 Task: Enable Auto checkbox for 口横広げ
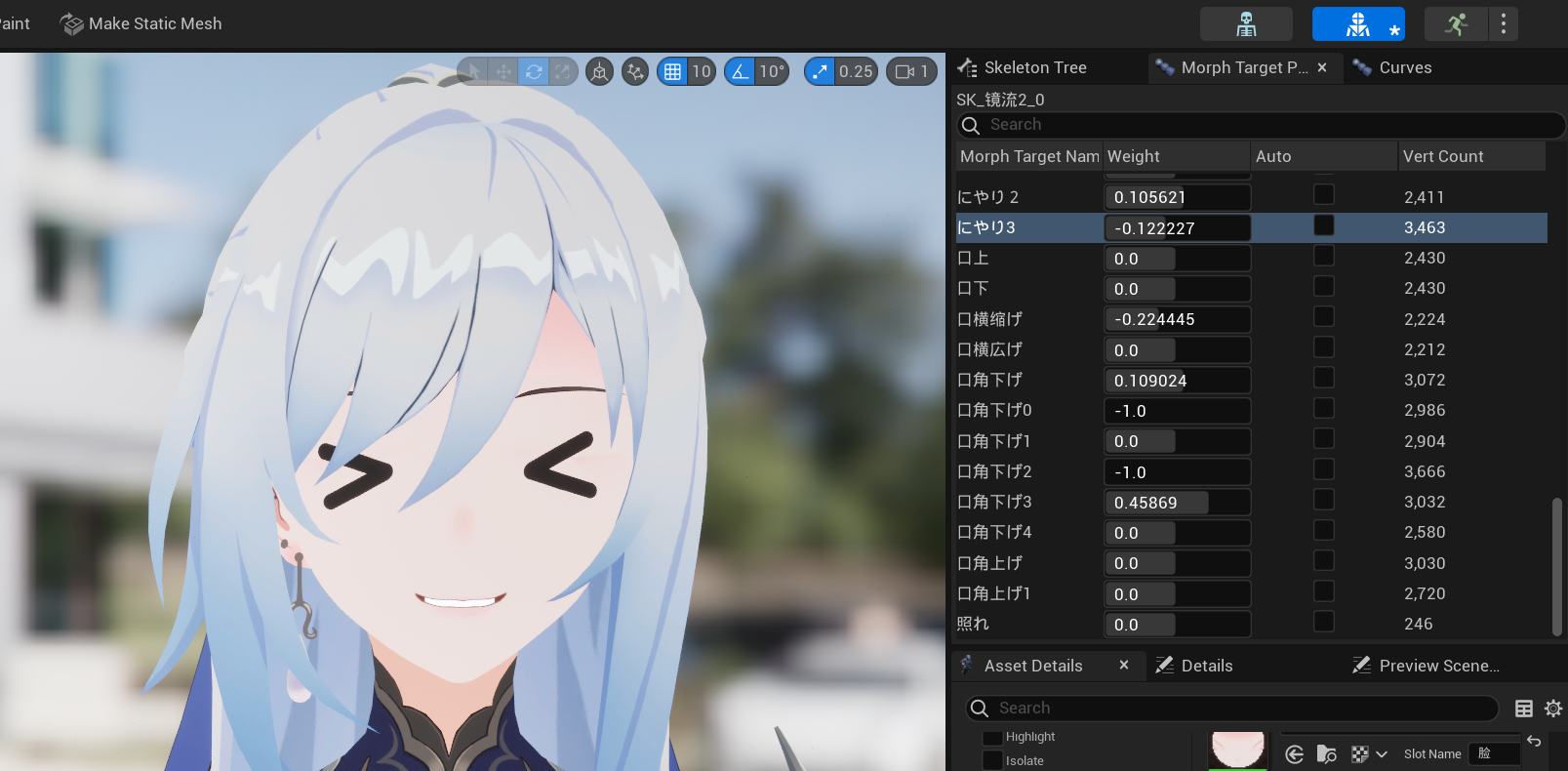click(1324, 347)
